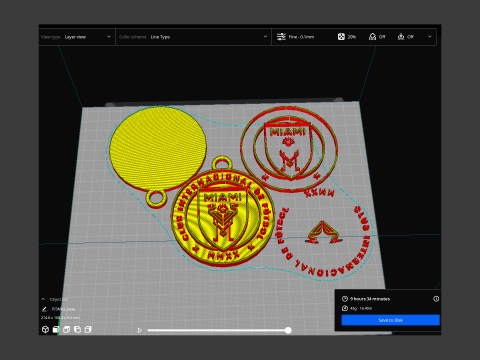Save the sliced file with Save to Disk
This screenshot has width=480, height=360.
pos(390,320)
